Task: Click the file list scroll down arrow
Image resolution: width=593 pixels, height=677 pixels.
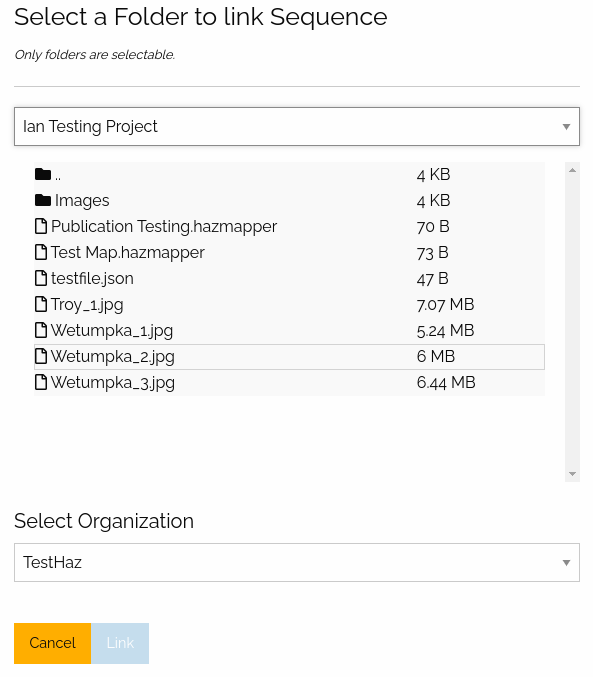Action: (x=572, y=474)
